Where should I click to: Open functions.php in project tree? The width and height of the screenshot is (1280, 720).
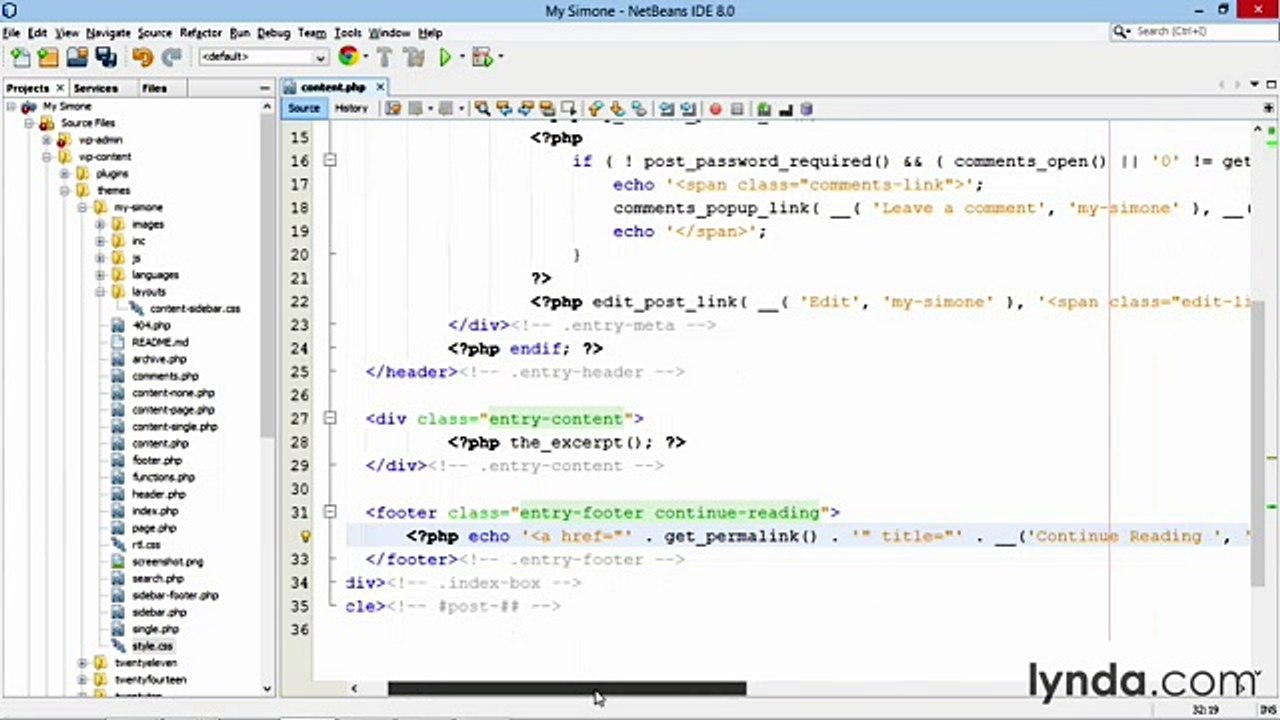[164, 477]
